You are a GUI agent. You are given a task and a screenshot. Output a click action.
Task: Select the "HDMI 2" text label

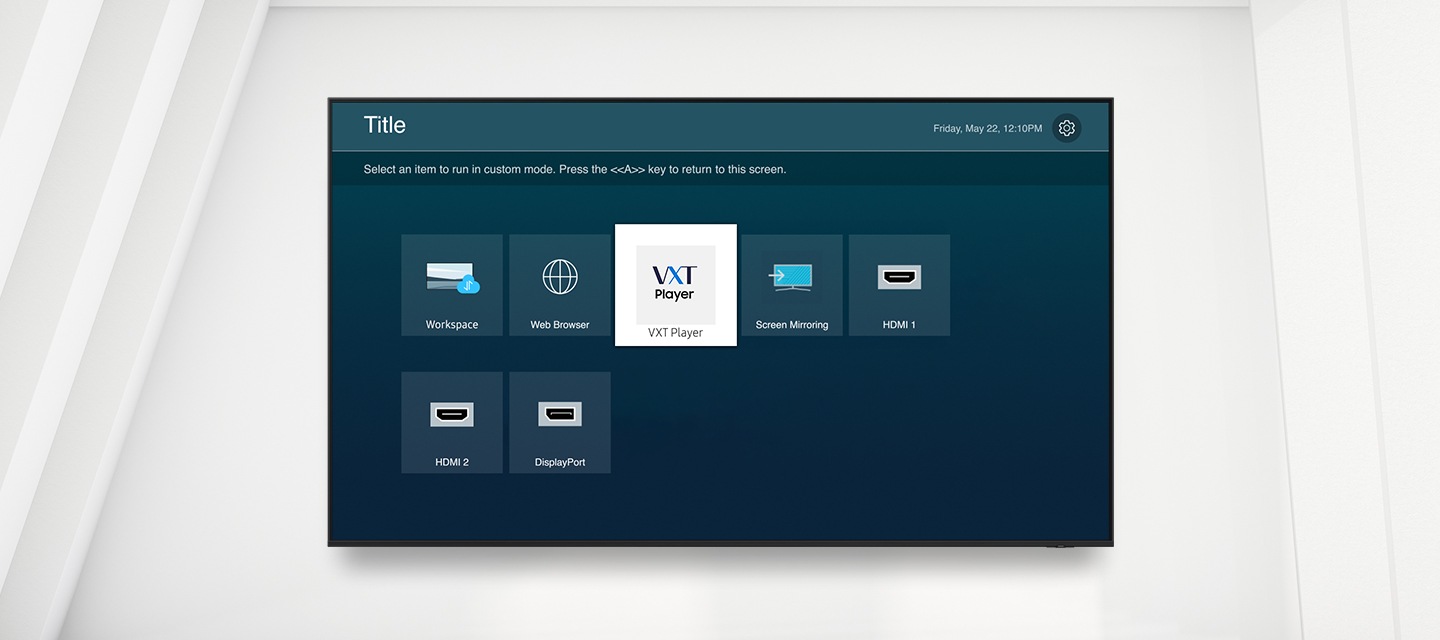pos(452,463)
